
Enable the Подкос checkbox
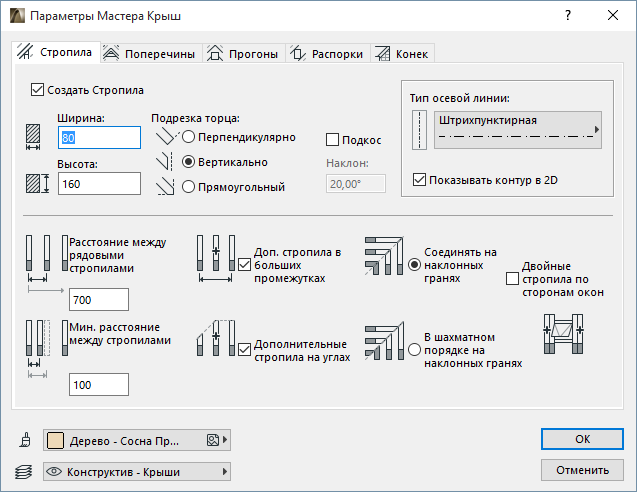[333, 140]
